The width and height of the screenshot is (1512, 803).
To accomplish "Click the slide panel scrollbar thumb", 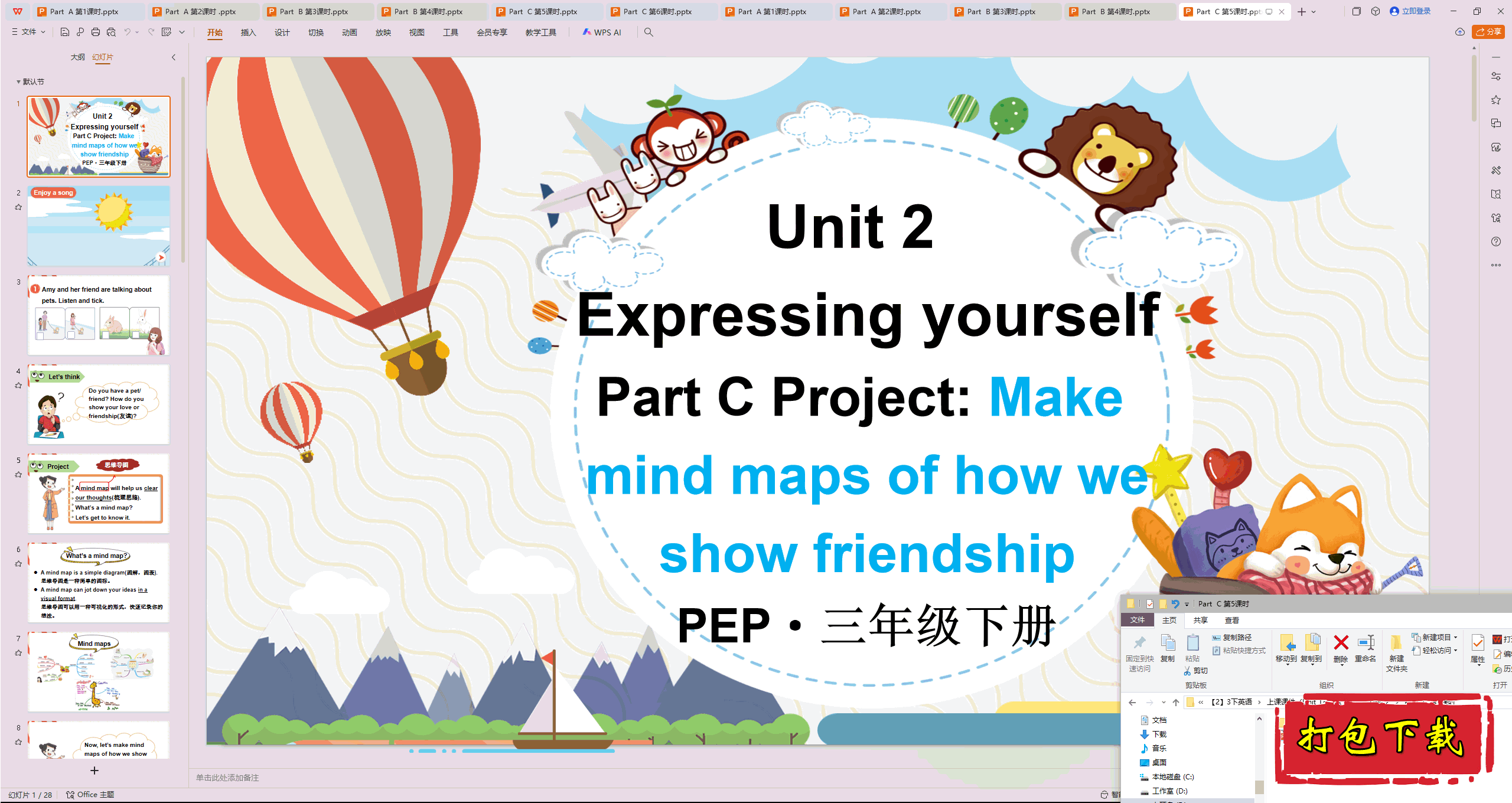I will point(183,169).
